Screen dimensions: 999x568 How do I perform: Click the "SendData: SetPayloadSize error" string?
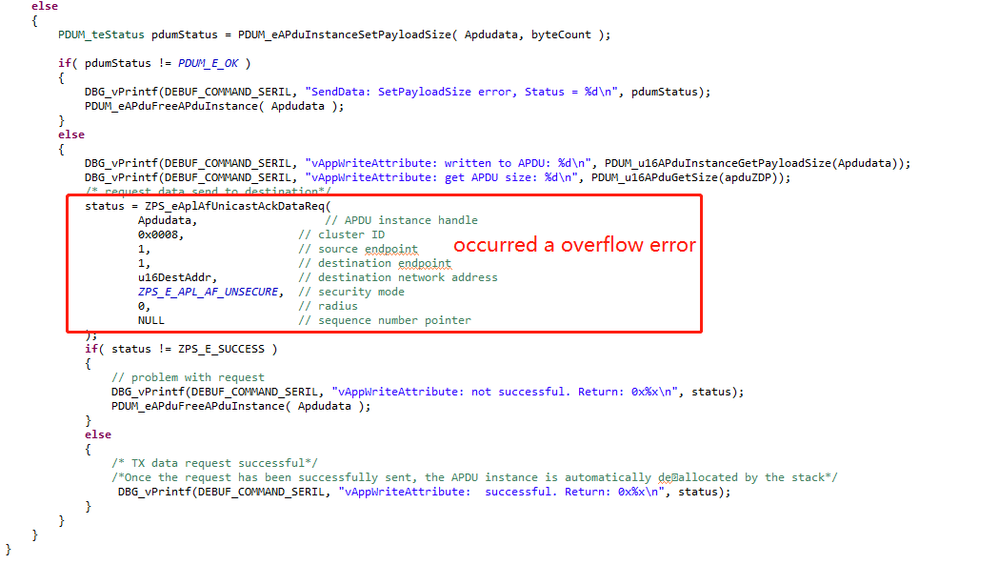[461, 92]
